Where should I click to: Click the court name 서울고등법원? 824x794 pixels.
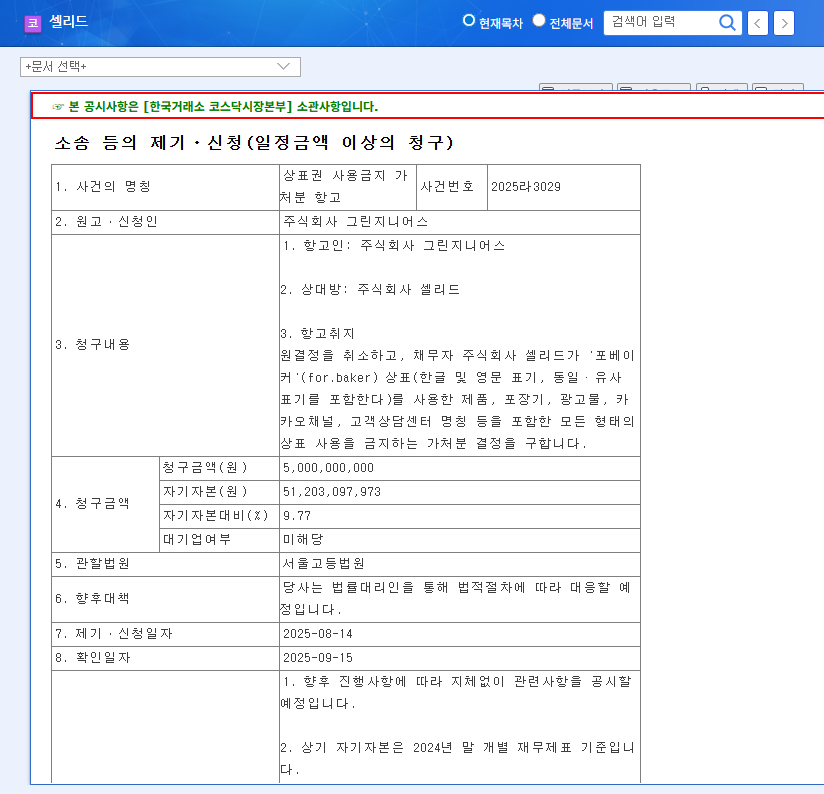click(x=323, y=564)
